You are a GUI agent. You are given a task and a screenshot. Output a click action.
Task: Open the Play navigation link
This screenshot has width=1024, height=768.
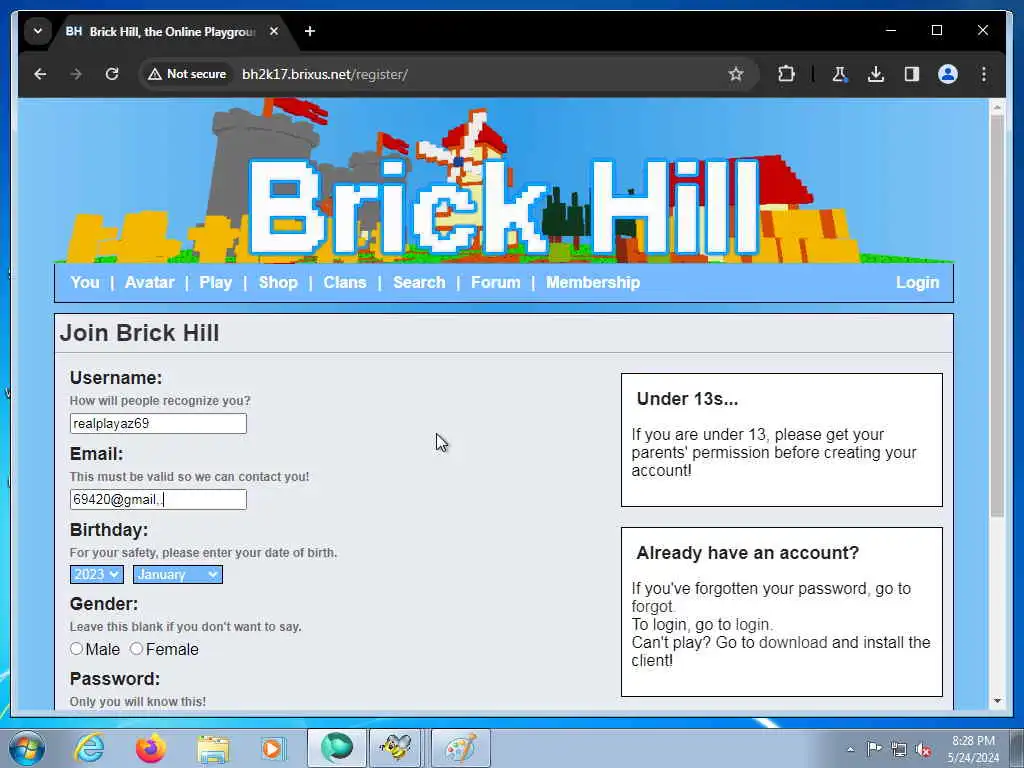[216, 283]
